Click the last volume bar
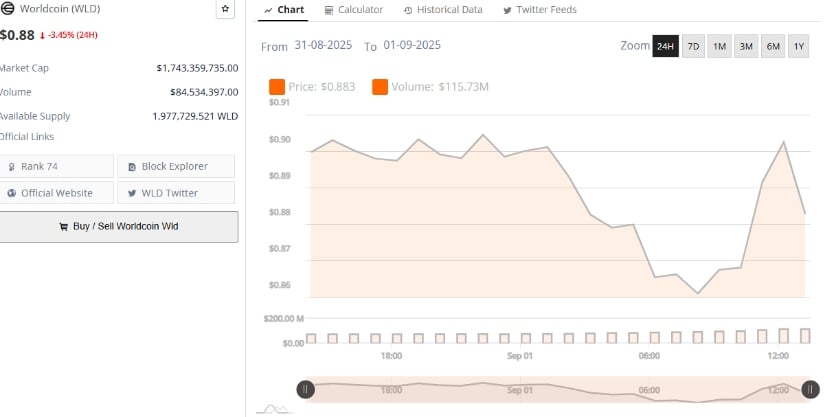825x417 pixels. click(806, 335)
